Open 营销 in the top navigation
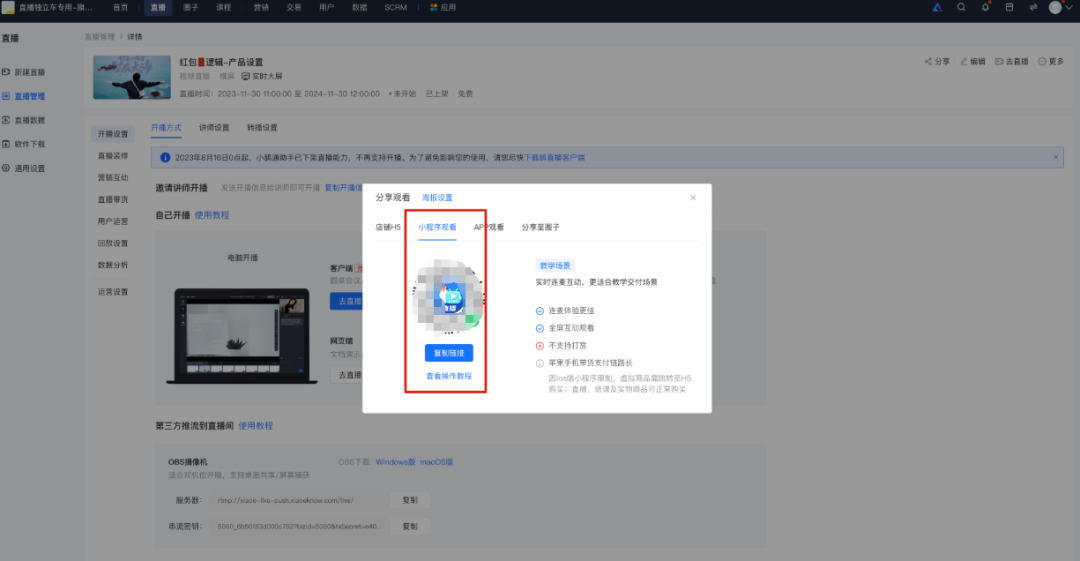This screenshot has height=561, width=1080. click(261, 8)
